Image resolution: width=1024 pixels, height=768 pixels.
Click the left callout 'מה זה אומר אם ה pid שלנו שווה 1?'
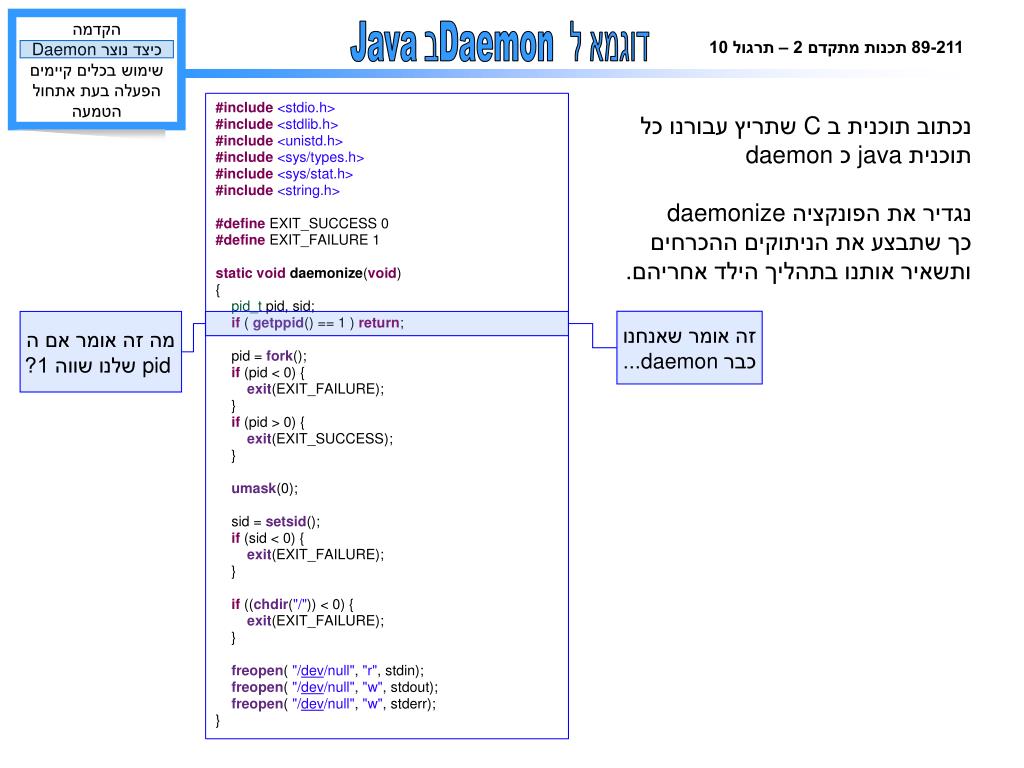click(101, 352)
